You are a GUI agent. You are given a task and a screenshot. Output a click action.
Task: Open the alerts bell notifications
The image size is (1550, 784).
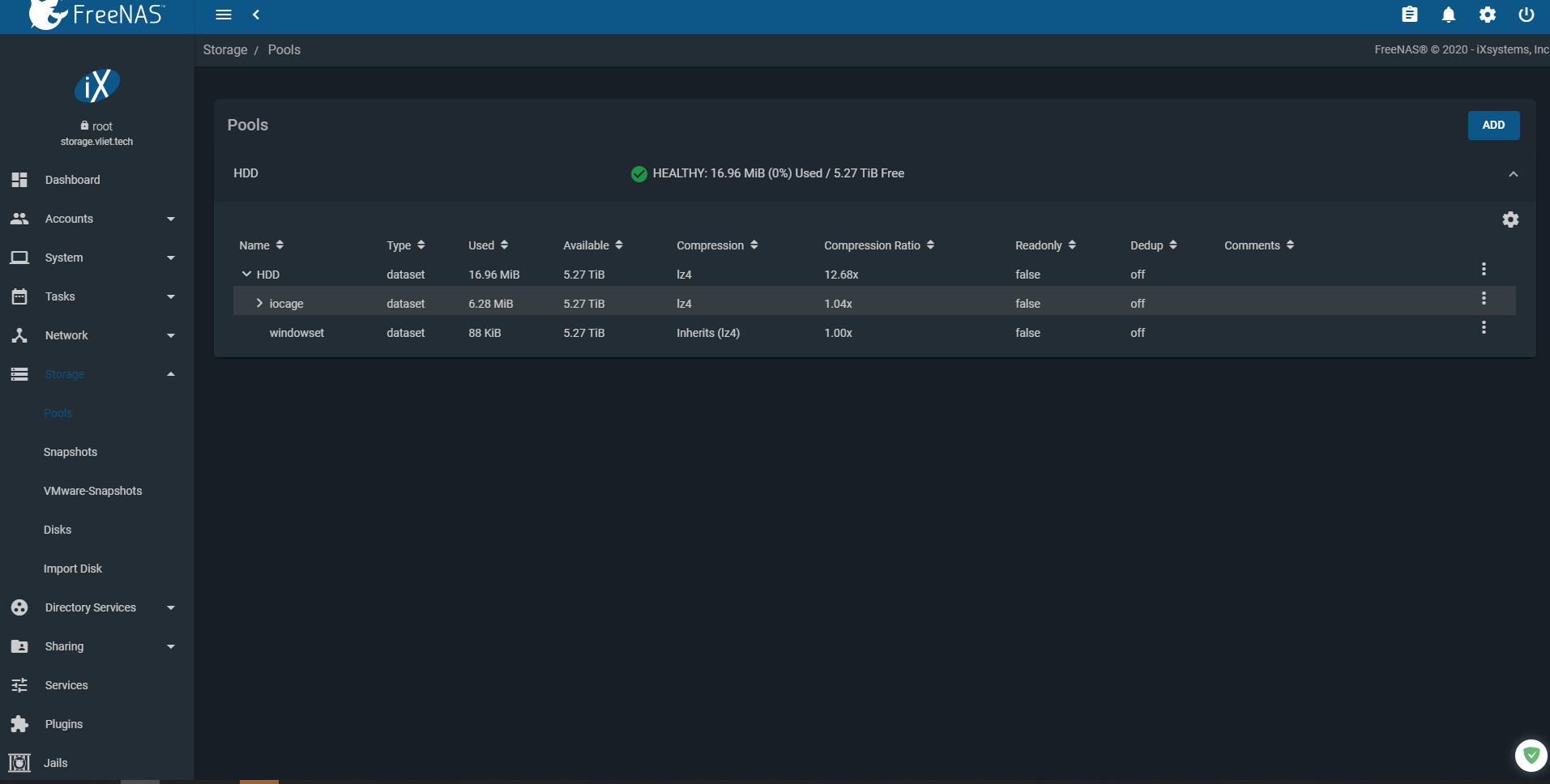coord(1449,15)
